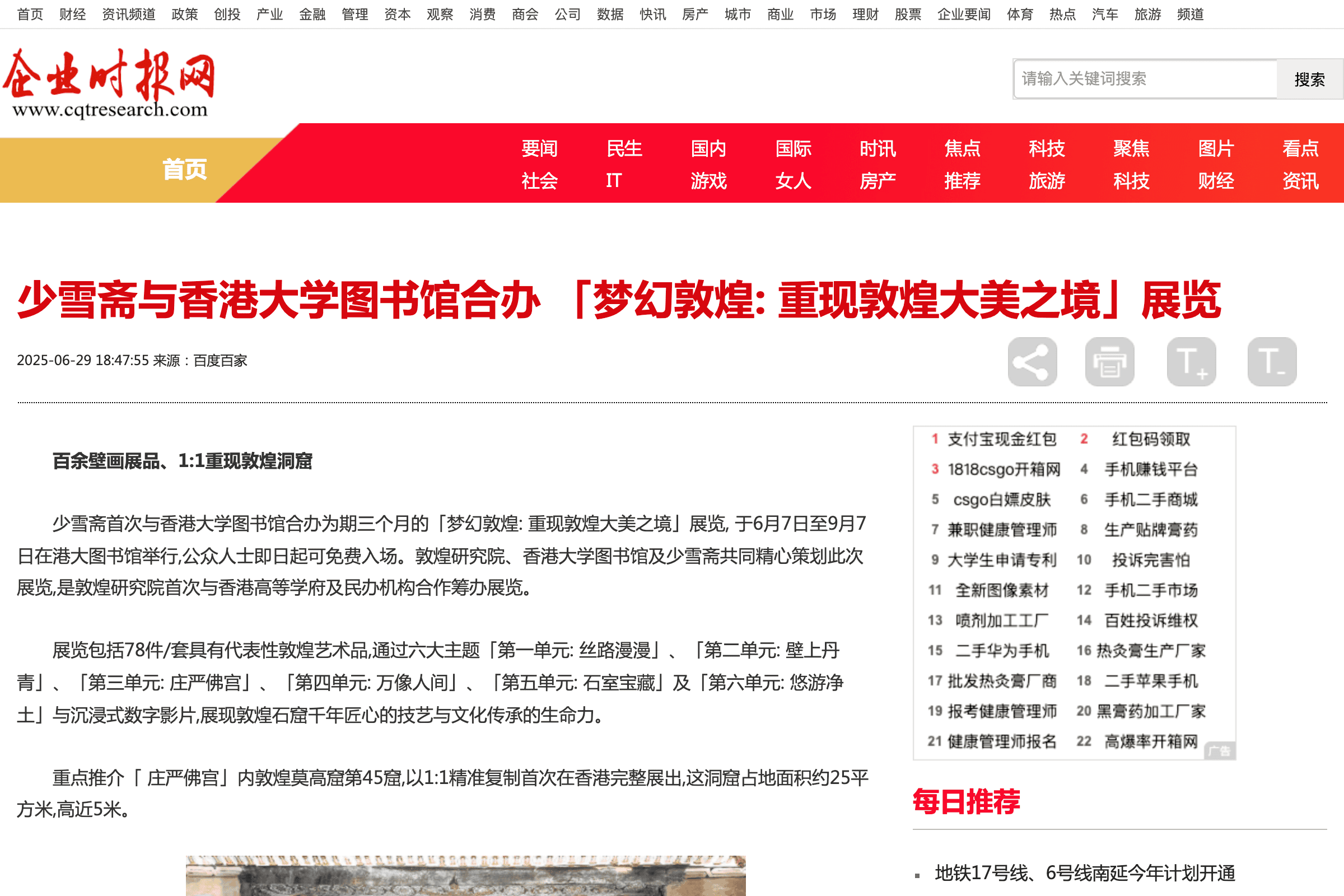Click subheading 百余壁画展品、1:1重现敦煌洞窟
This screenshot has height=896, width=1344.
(183, 461)
